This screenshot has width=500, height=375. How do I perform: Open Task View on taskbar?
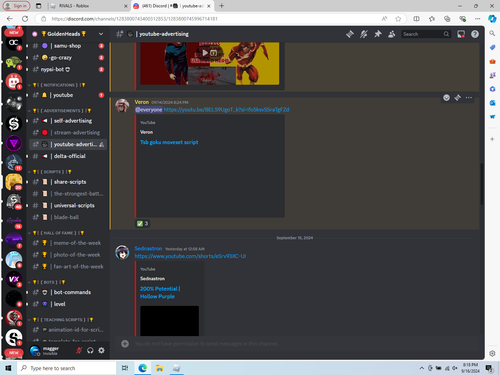[x=125, y=368]
